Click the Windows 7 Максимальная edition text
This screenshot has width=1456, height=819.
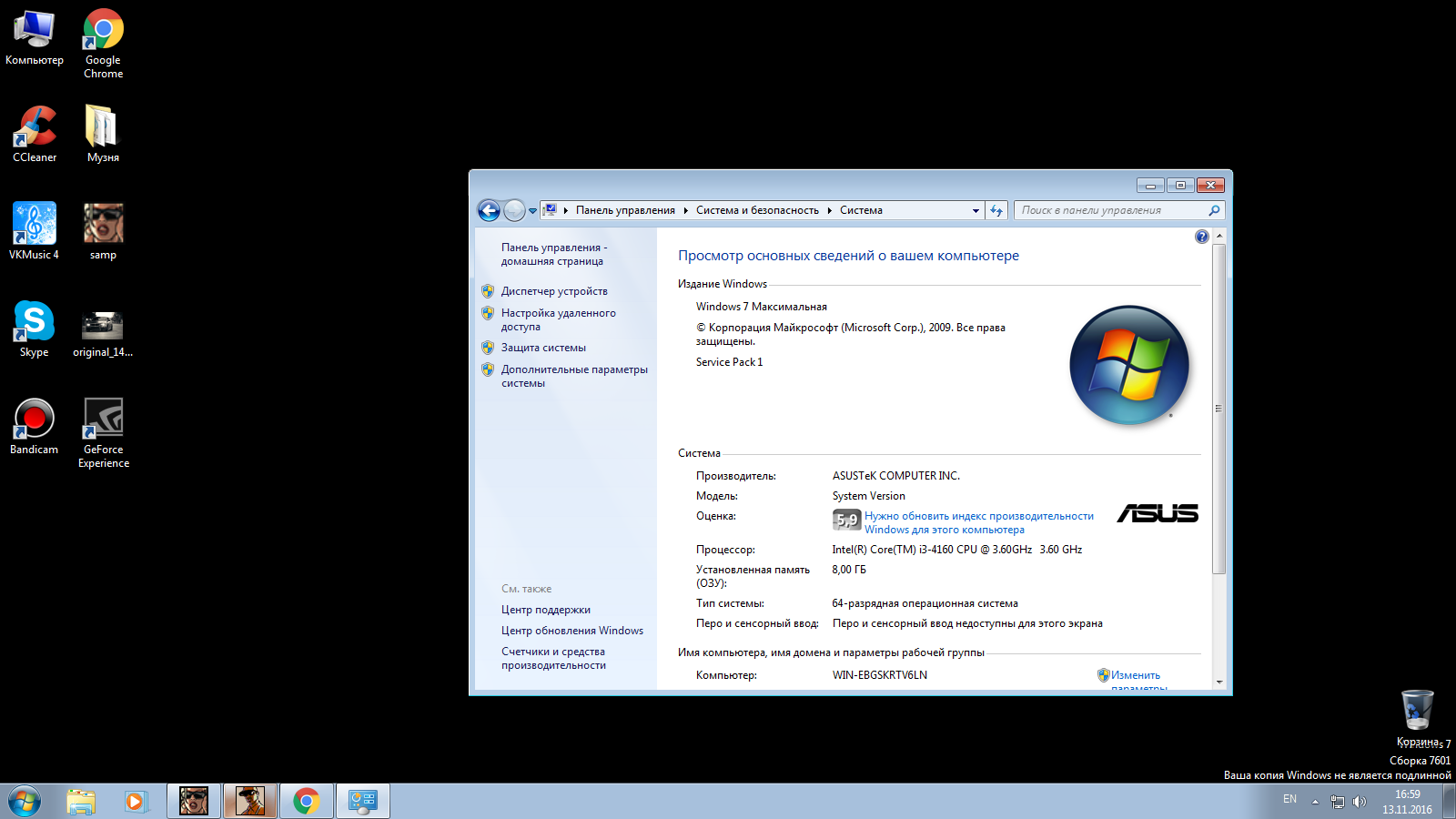(762, 307)
